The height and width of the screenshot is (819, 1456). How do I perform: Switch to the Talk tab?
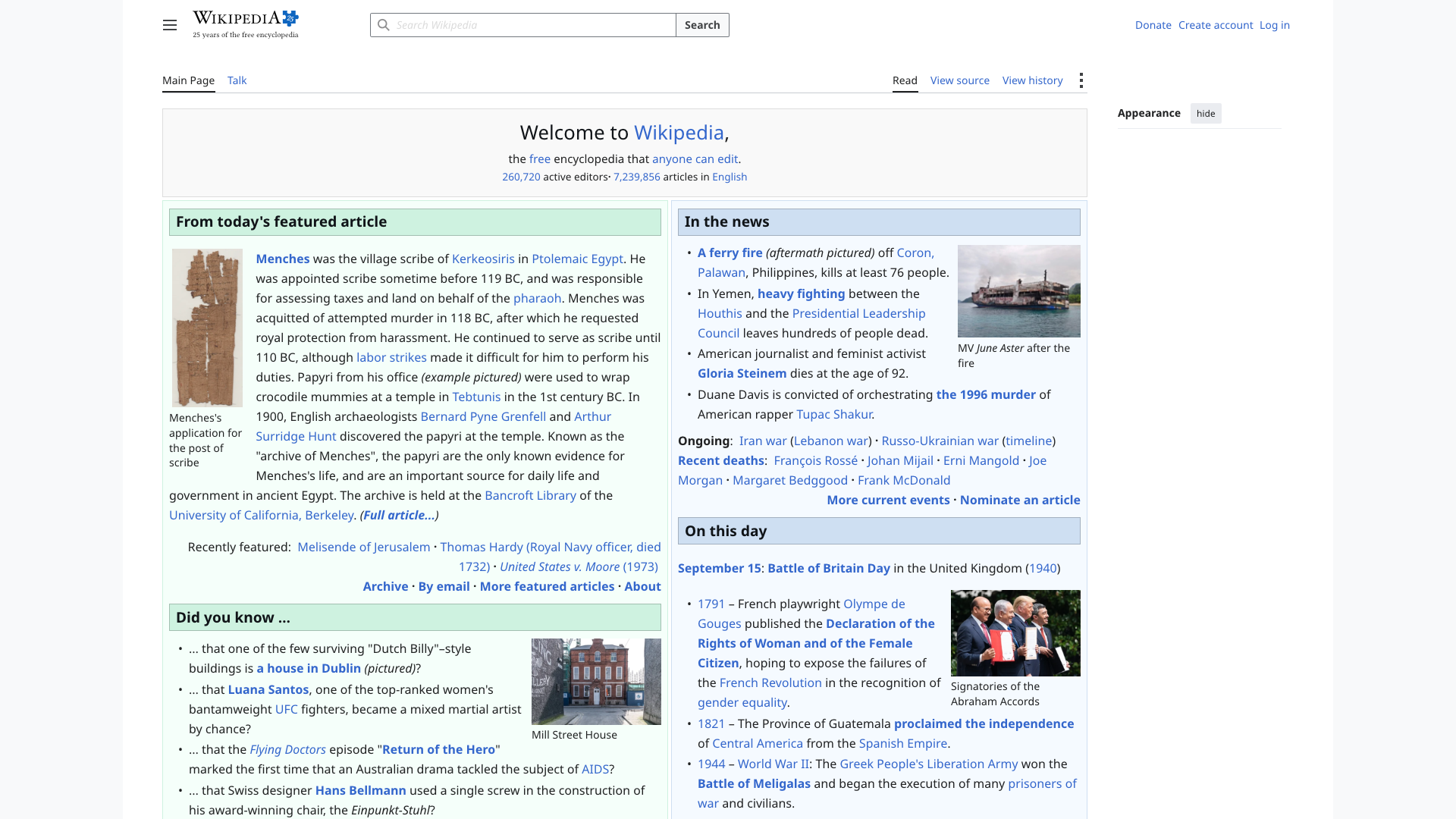(237, 80)
